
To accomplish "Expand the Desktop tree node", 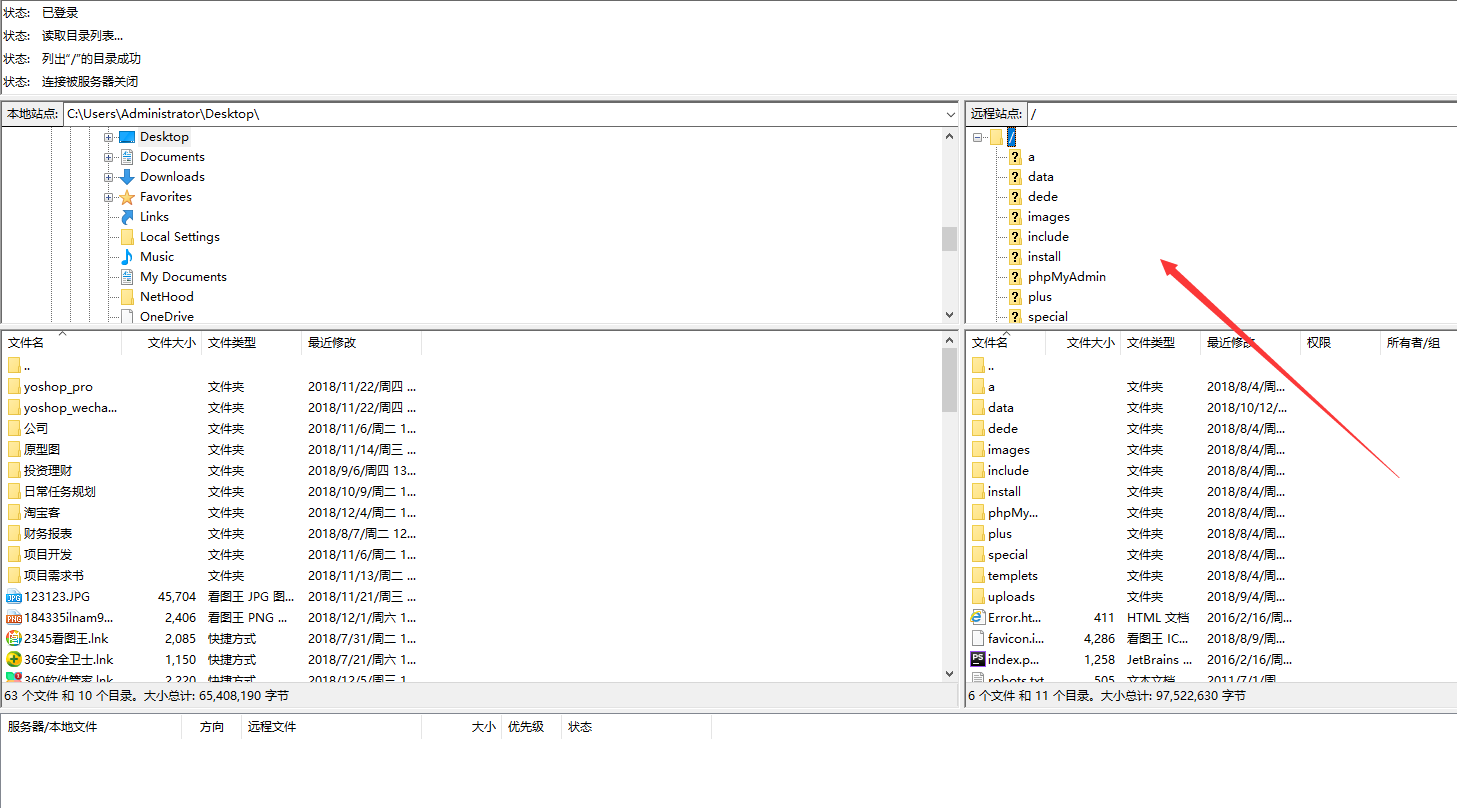I will [x=109, y=137].
